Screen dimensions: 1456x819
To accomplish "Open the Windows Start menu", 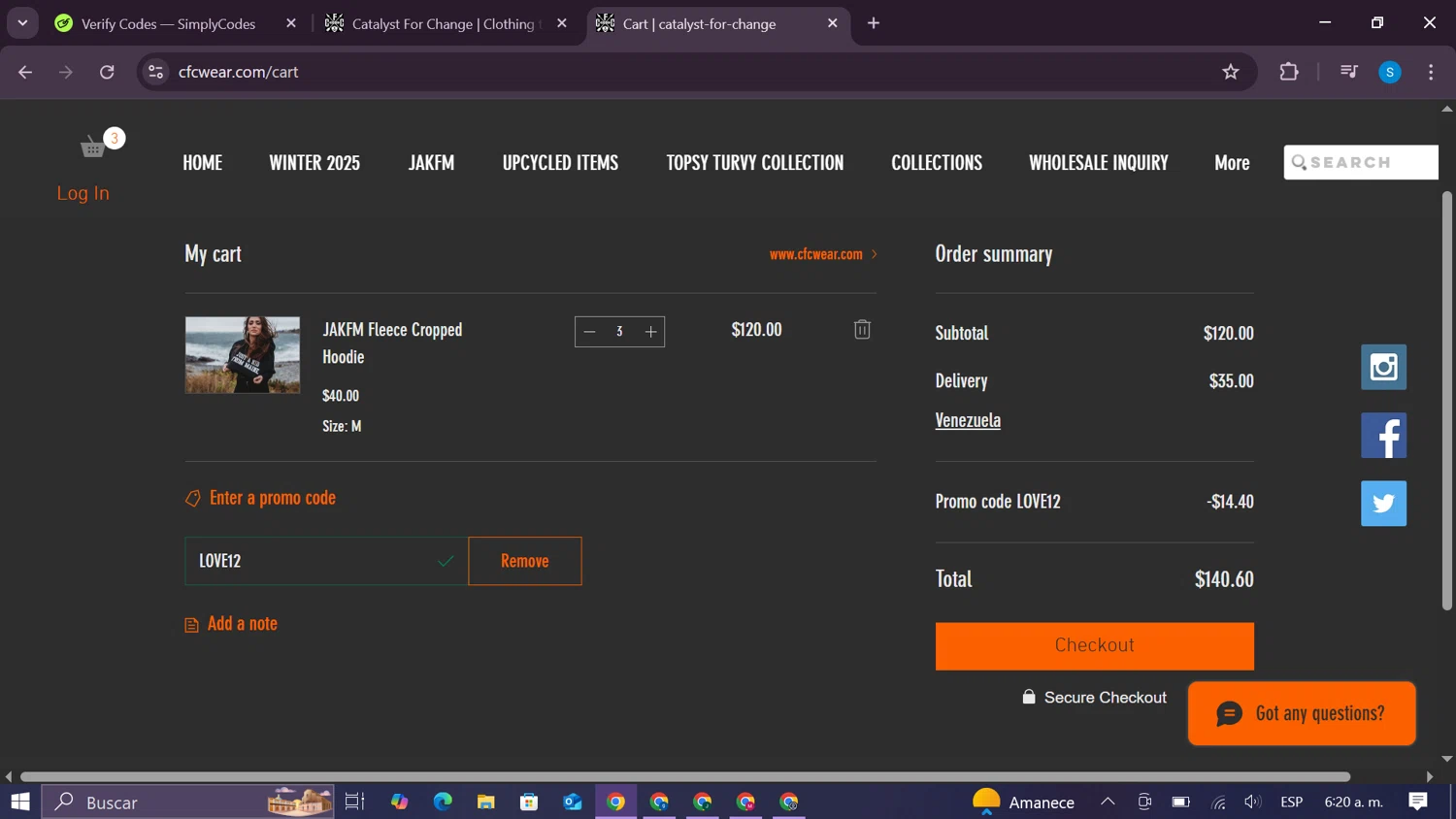I will [x=20, y=802].
